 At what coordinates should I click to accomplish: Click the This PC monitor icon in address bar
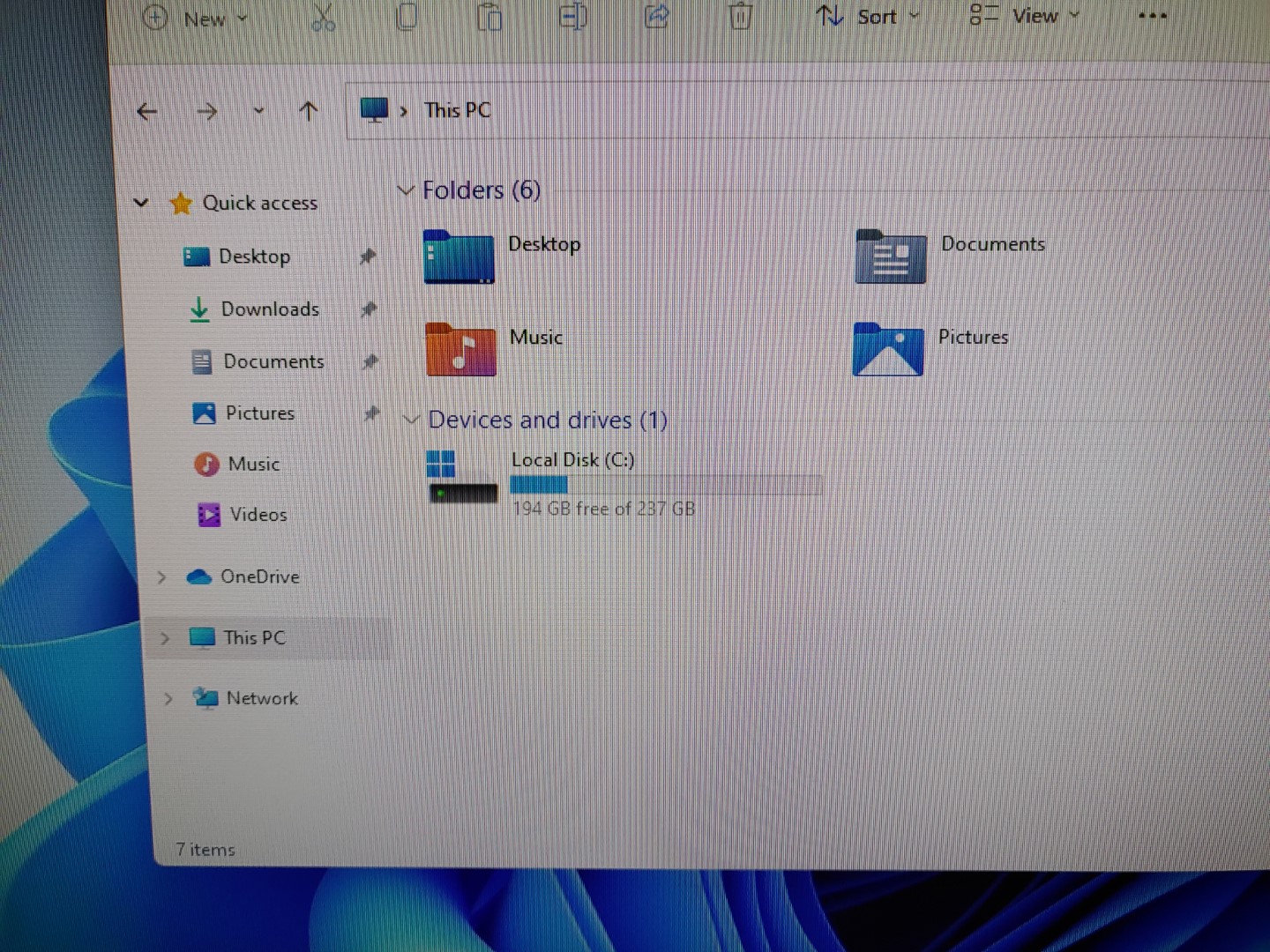tap(374, 110)
